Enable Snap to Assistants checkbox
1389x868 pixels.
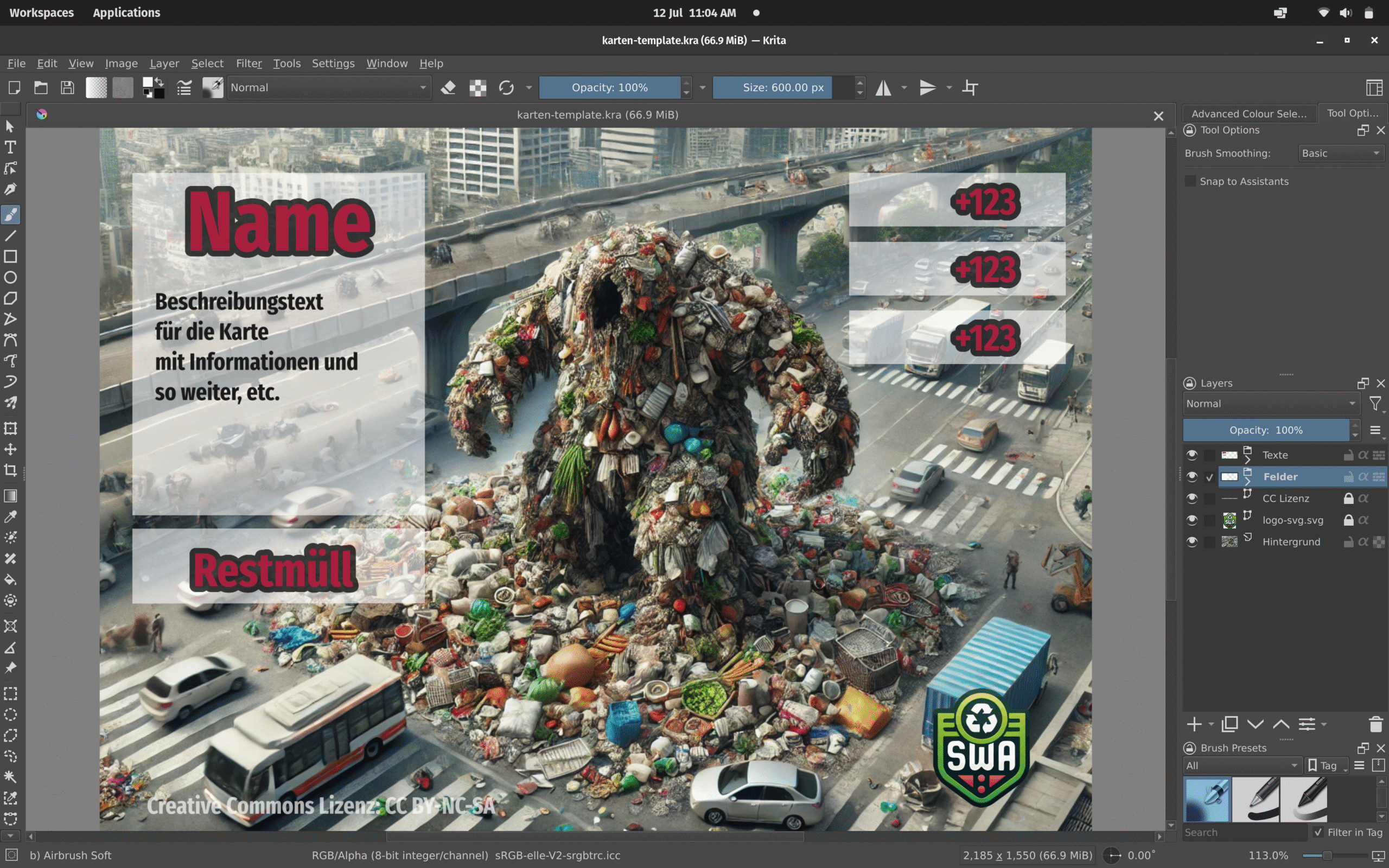[1191, 181]
